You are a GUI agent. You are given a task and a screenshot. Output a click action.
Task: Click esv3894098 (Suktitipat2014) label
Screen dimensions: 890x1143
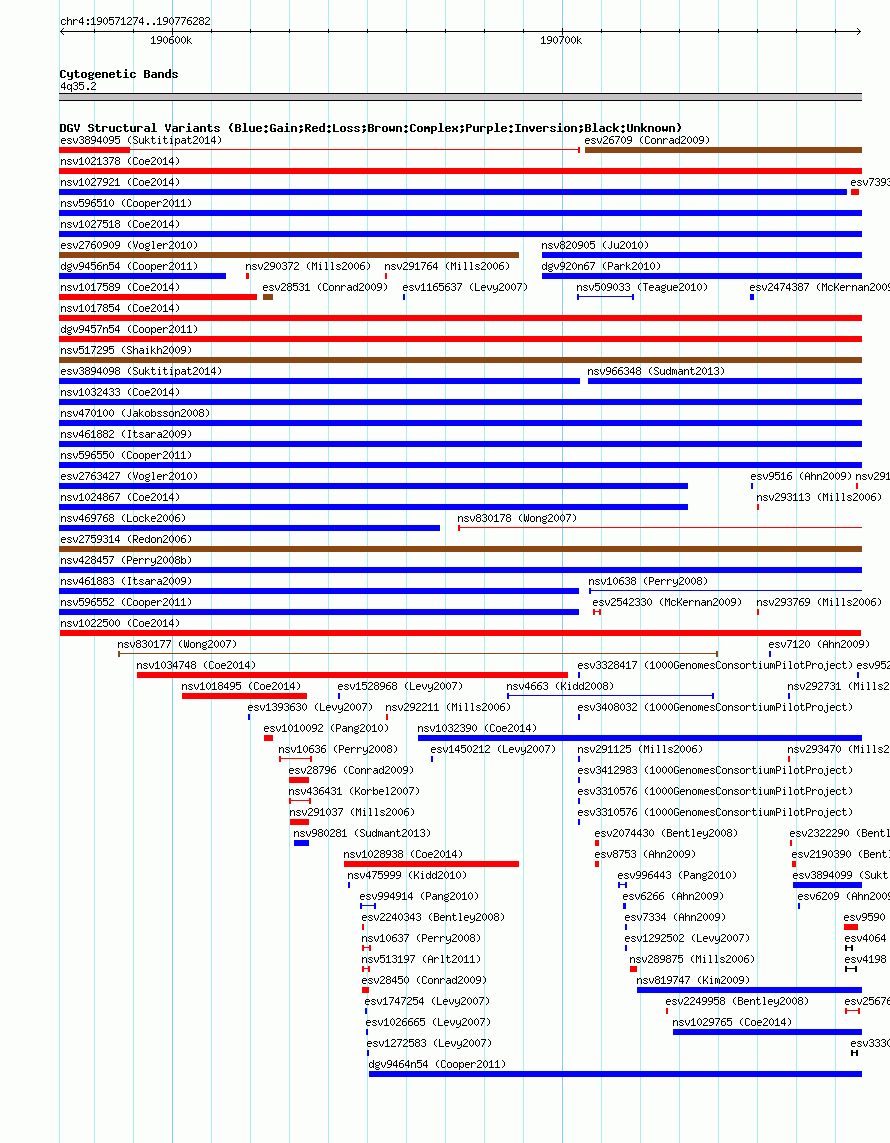(141, 372)
